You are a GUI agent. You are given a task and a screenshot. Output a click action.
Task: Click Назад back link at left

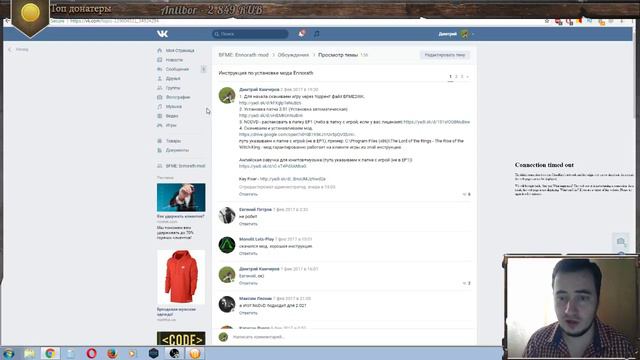(x=19, y=49)
